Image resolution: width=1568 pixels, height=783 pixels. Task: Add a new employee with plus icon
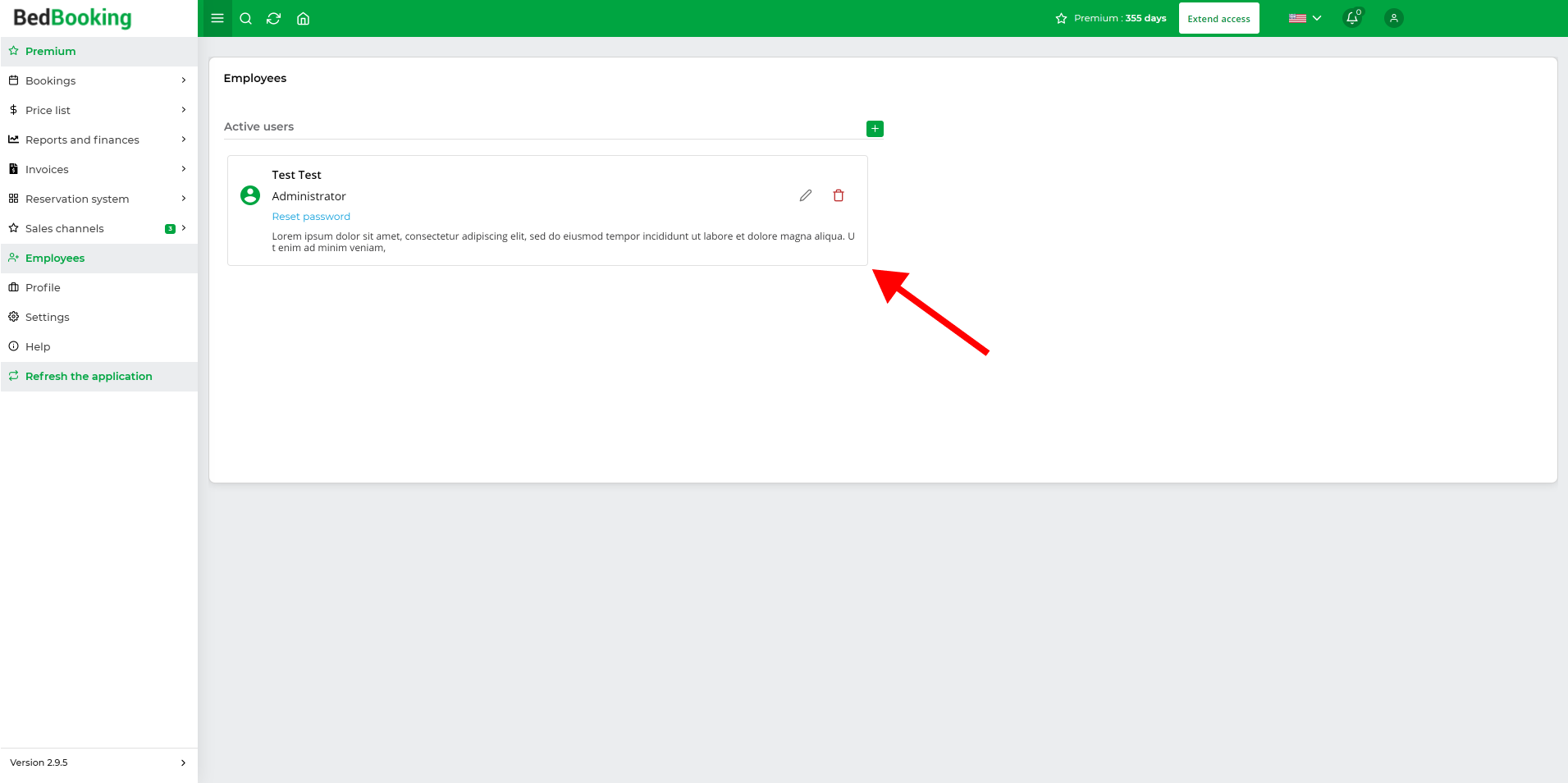click(875, 129)
